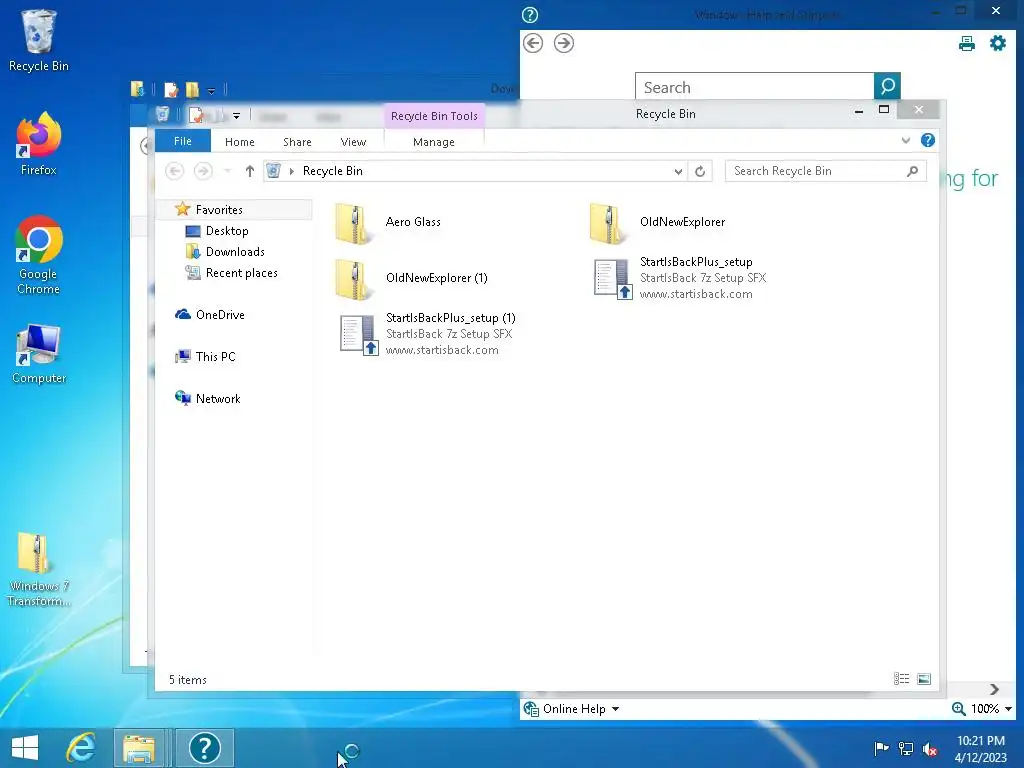Select StartIsBackPlus_setup (1) installer icon
Viewport: 1024px width, 768px height.
tap(359, 335)
